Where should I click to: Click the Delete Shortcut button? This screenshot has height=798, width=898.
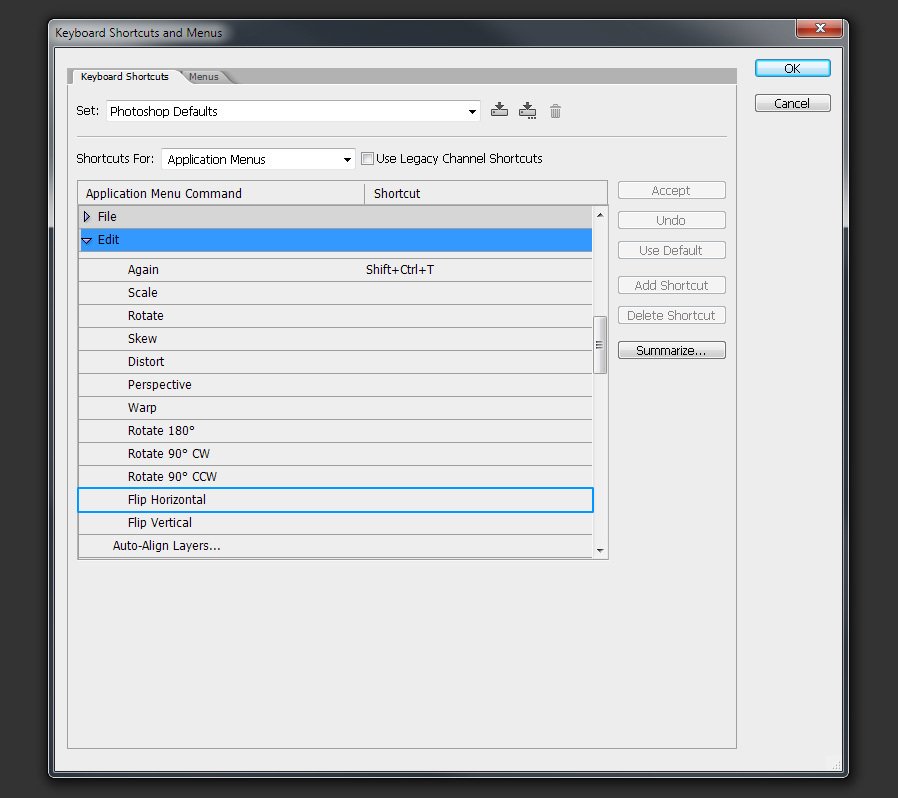(672, 315)
